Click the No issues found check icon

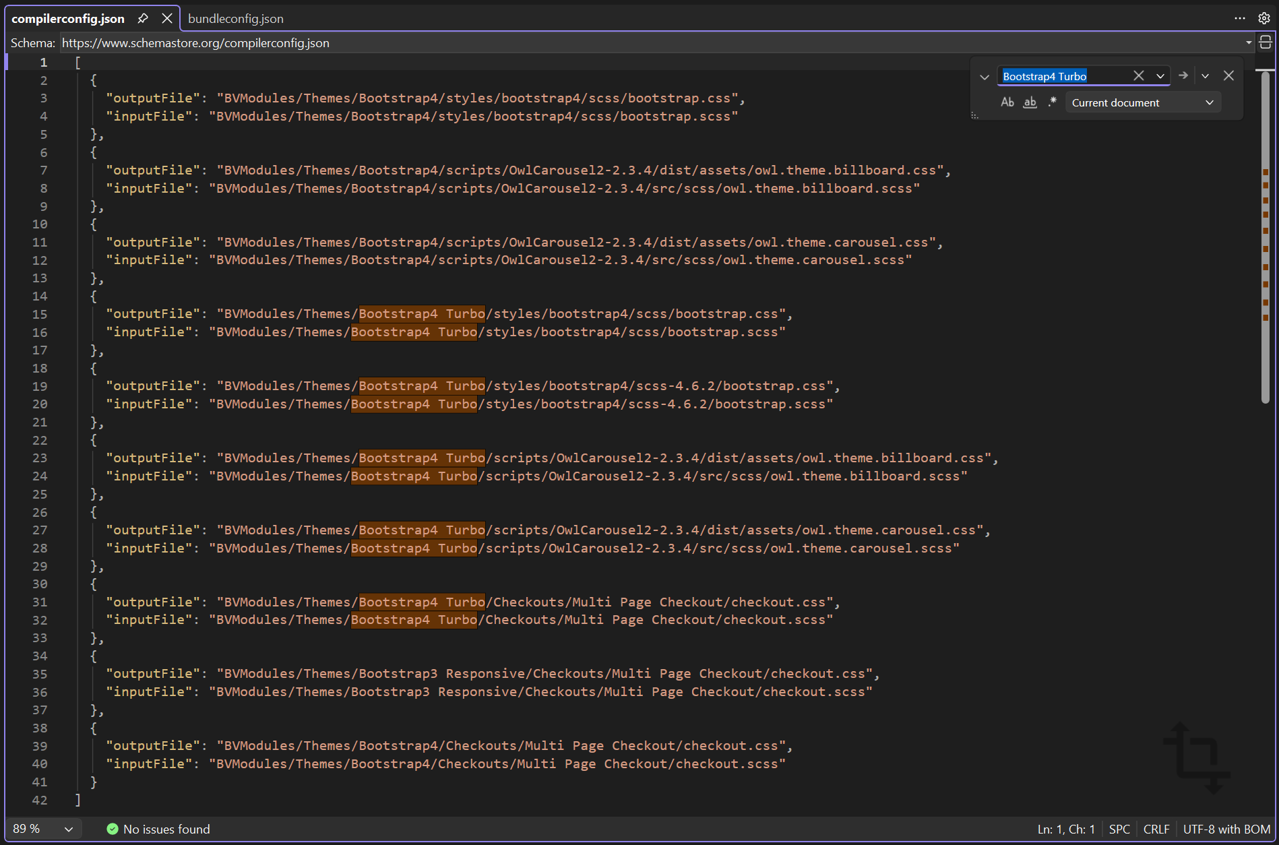tap(112, 829)
